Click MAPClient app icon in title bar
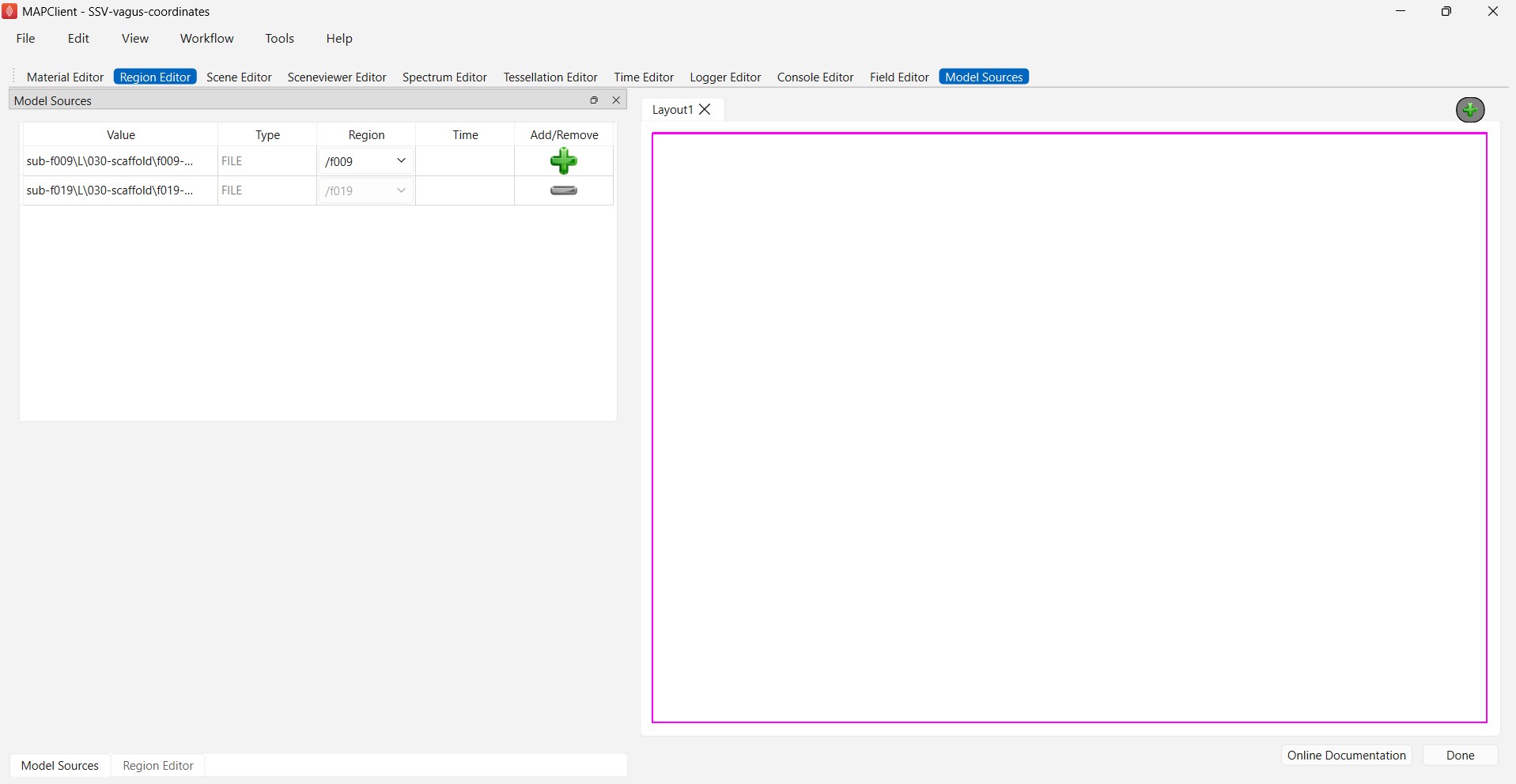The image size is (1516, 784). coord(9,11)
